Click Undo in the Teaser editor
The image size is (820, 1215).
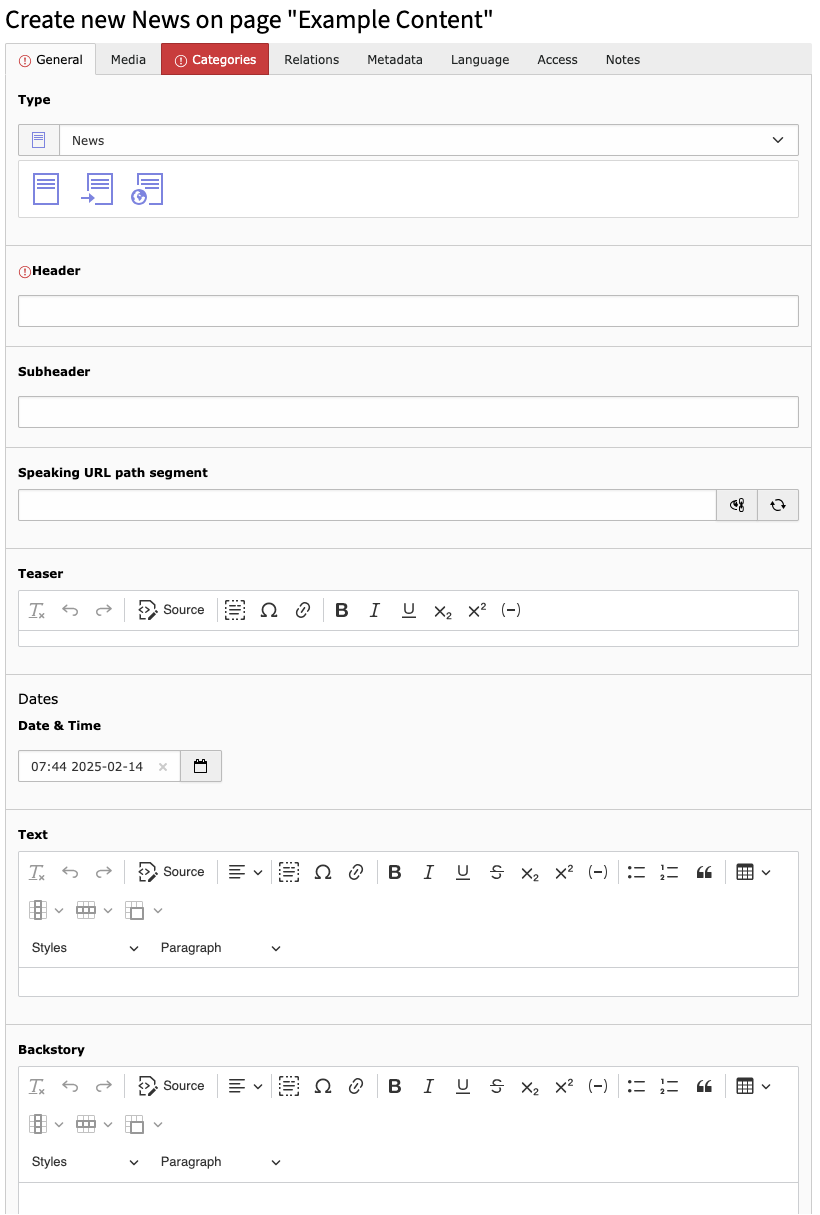pyautogui.click(x=70, y=610)
